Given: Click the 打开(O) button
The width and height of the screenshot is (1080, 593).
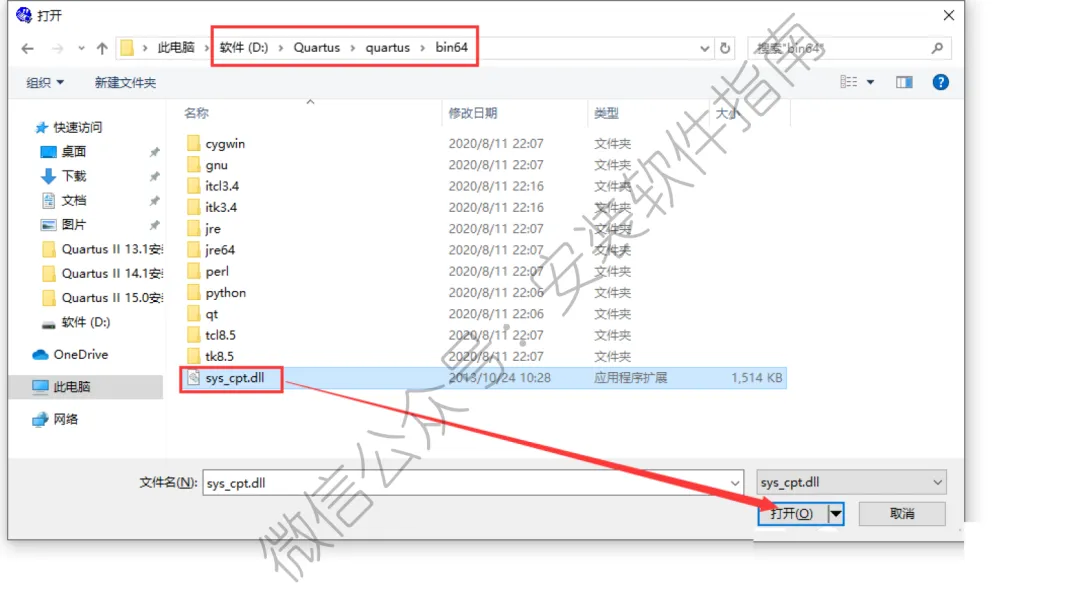Looking at the screenshot, I should [x=792, y=514].
